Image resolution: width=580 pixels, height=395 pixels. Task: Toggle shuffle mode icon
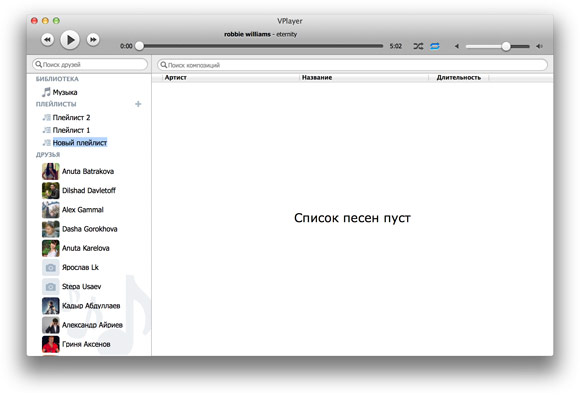click(418, 46)
